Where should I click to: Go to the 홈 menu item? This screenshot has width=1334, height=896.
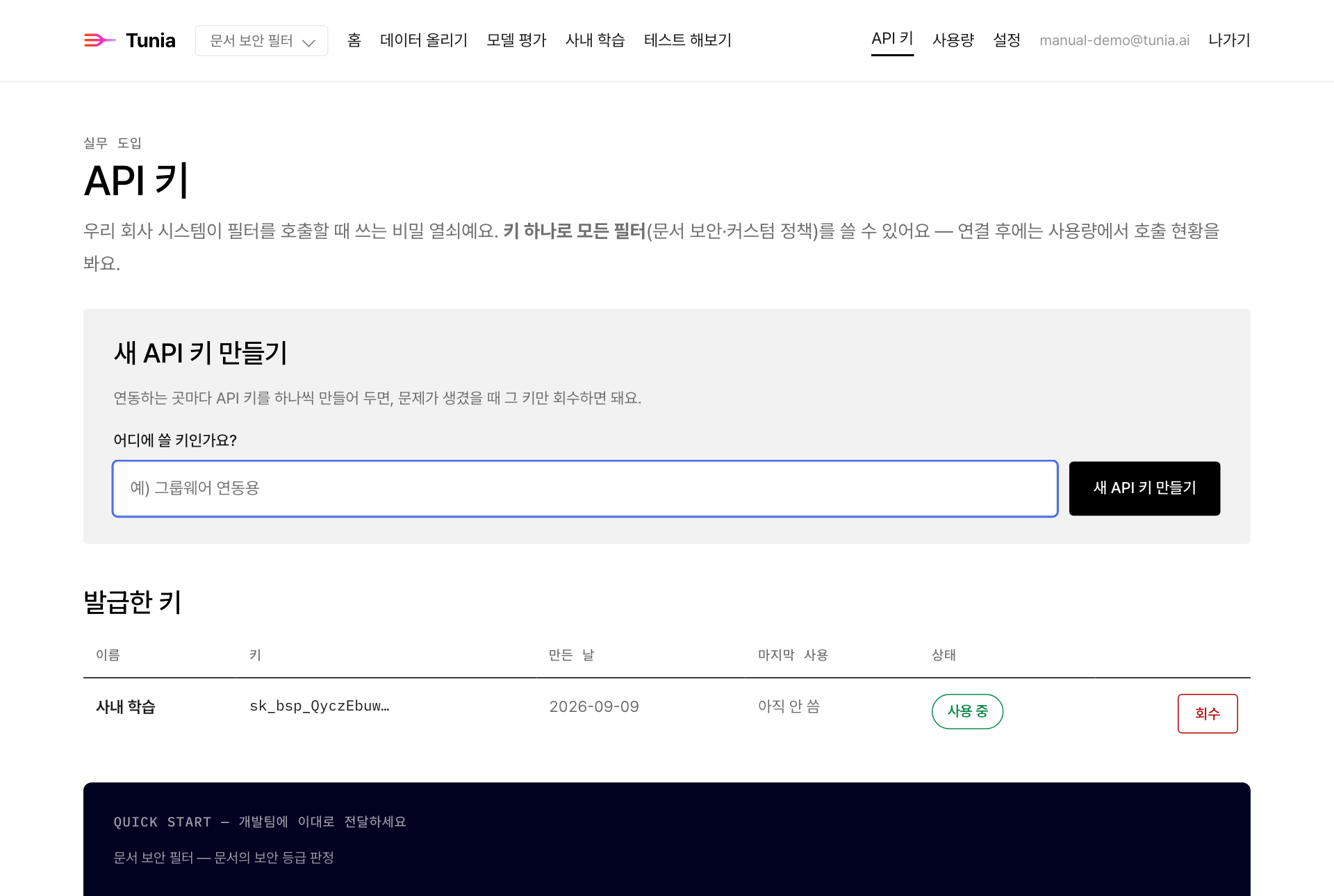[354, 40]
